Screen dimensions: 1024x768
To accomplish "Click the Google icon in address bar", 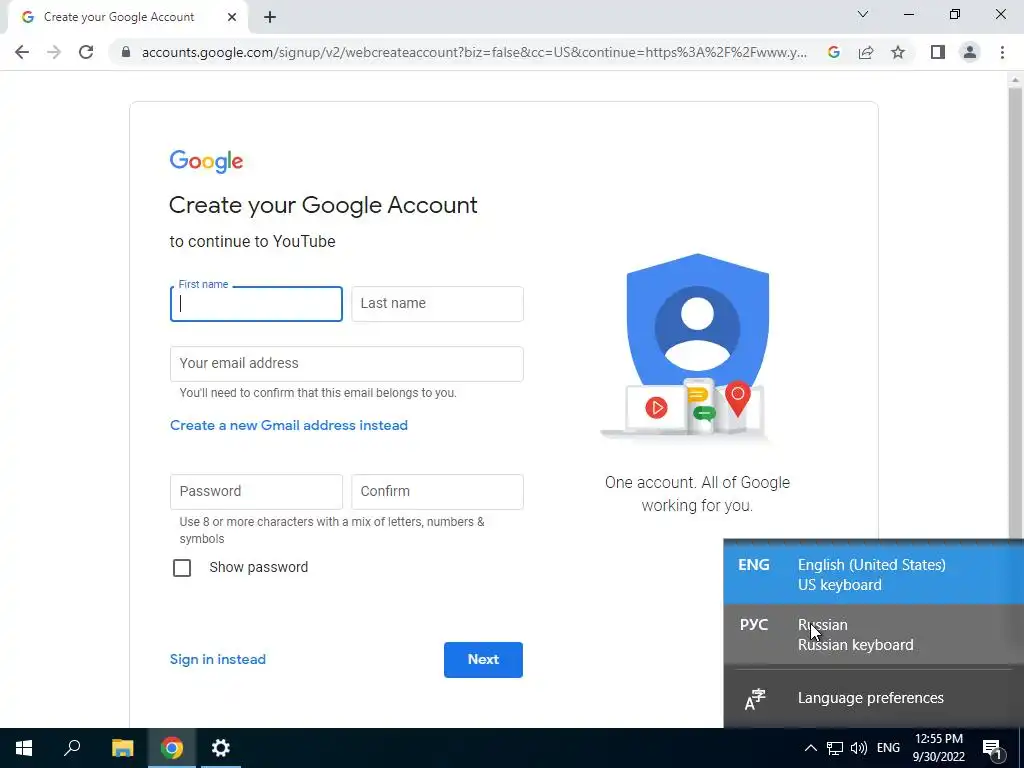I will [x=833, y=52].
